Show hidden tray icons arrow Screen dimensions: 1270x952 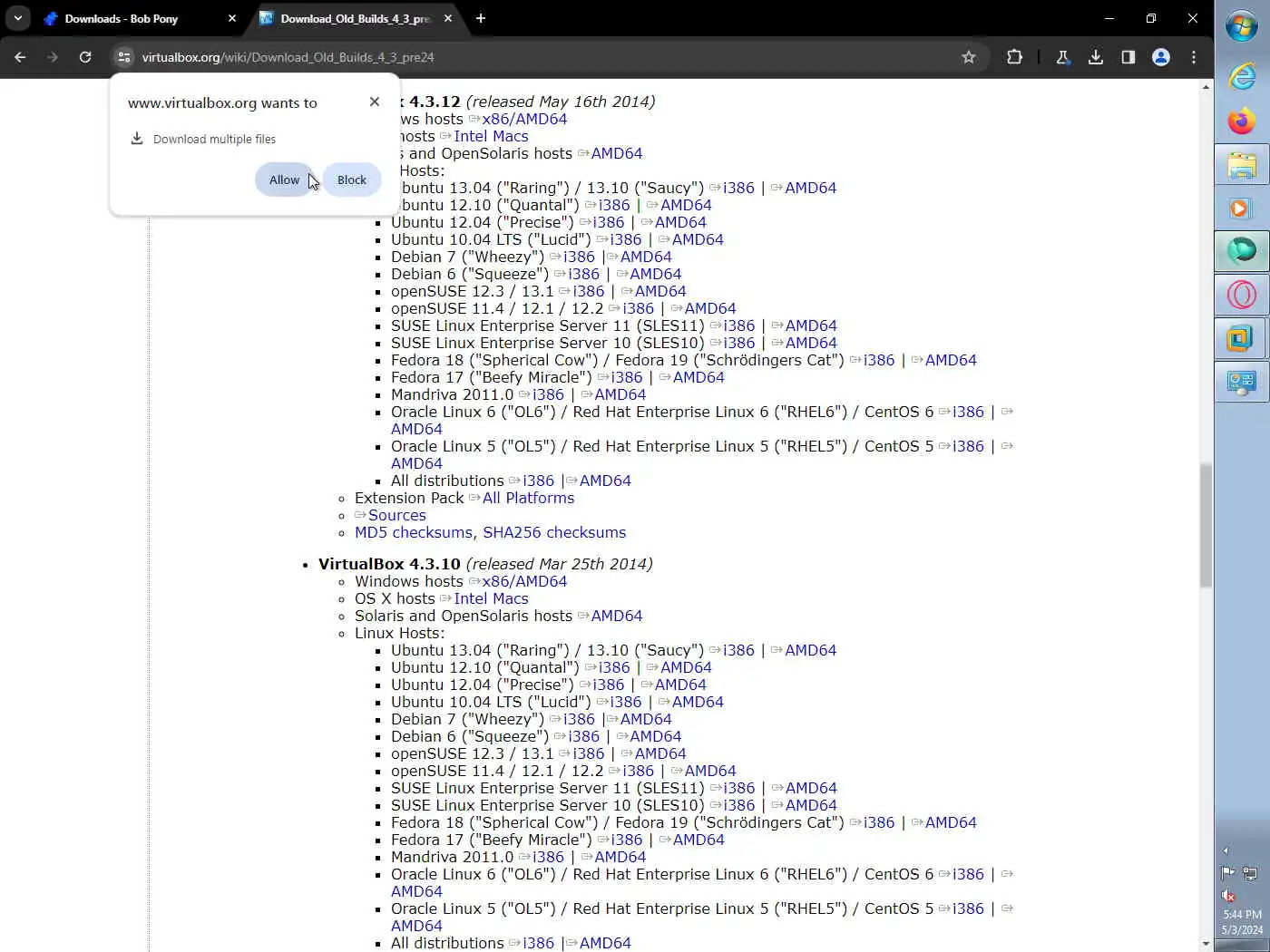click(1226, 850)
